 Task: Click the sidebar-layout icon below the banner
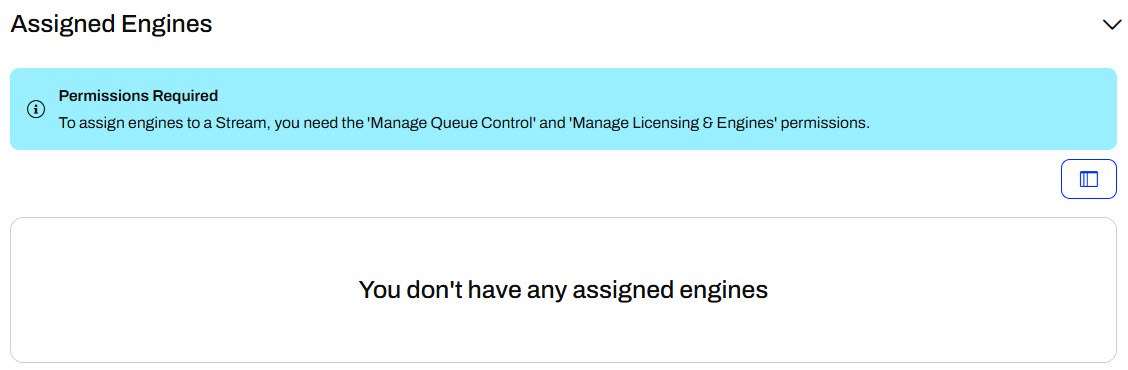[1088, 179]
